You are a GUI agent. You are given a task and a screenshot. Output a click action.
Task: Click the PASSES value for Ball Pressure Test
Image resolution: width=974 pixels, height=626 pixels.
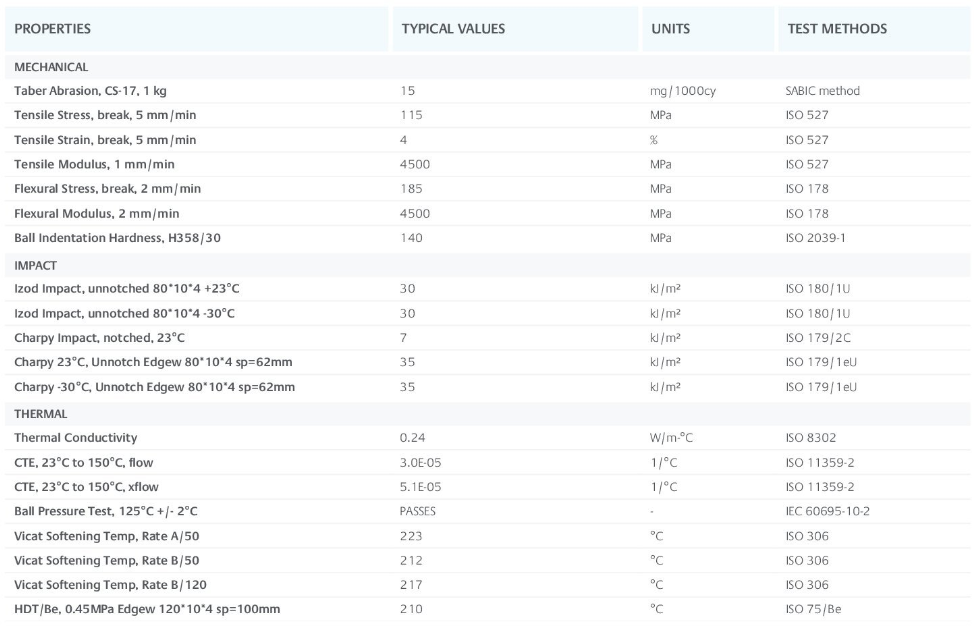(x=417, y=511)
